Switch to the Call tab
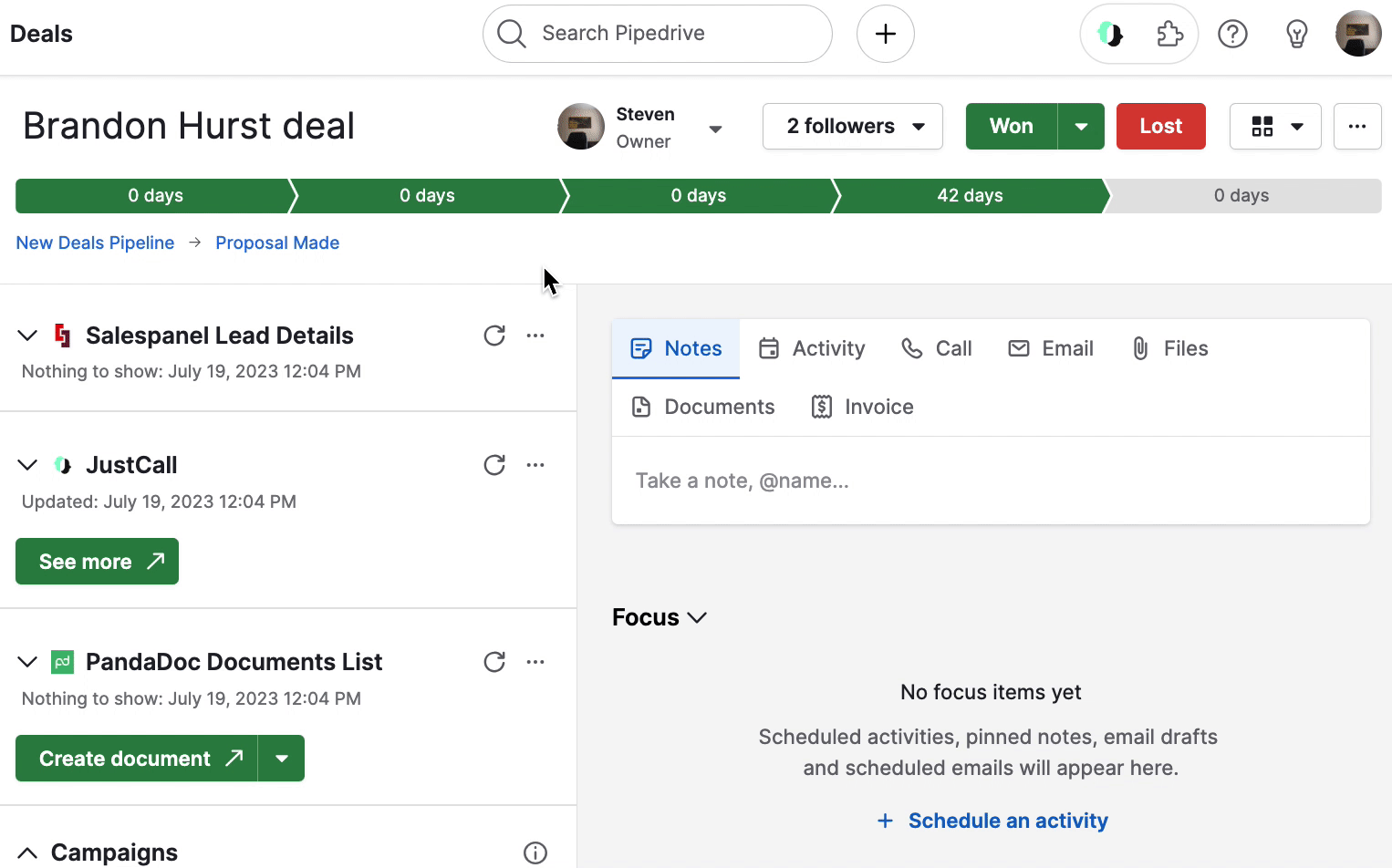The height and width of the screenshot is (868, 1392). pyautogui.click(x=936, y=348)
